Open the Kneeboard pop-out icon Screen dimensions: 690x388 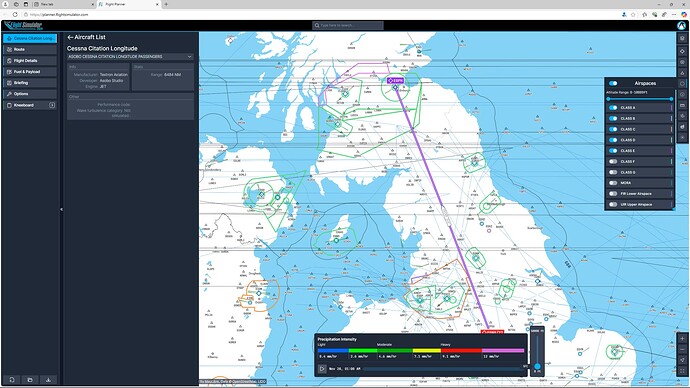(x=52, y=105)
